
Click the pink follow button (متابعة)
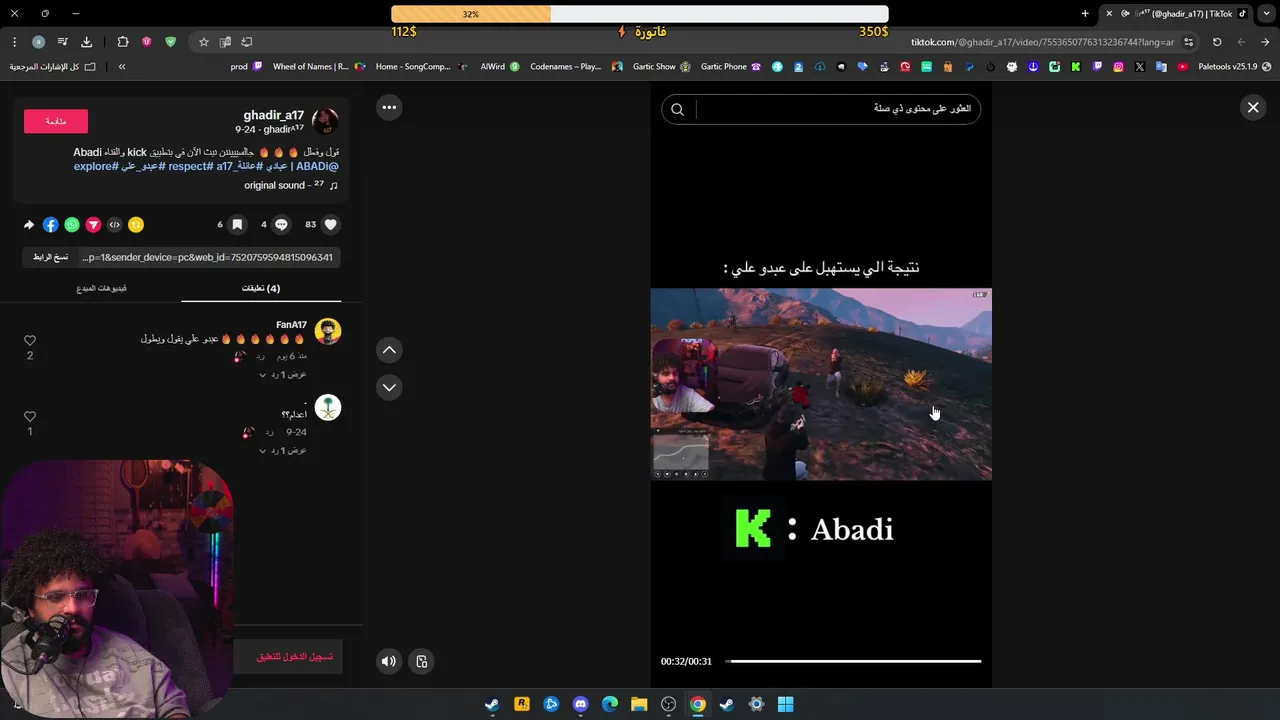pos(56,121)
